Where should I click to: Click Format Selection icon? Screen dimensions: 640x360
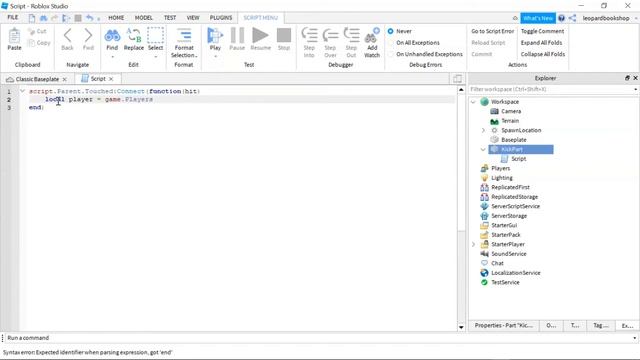coord(184,36)
